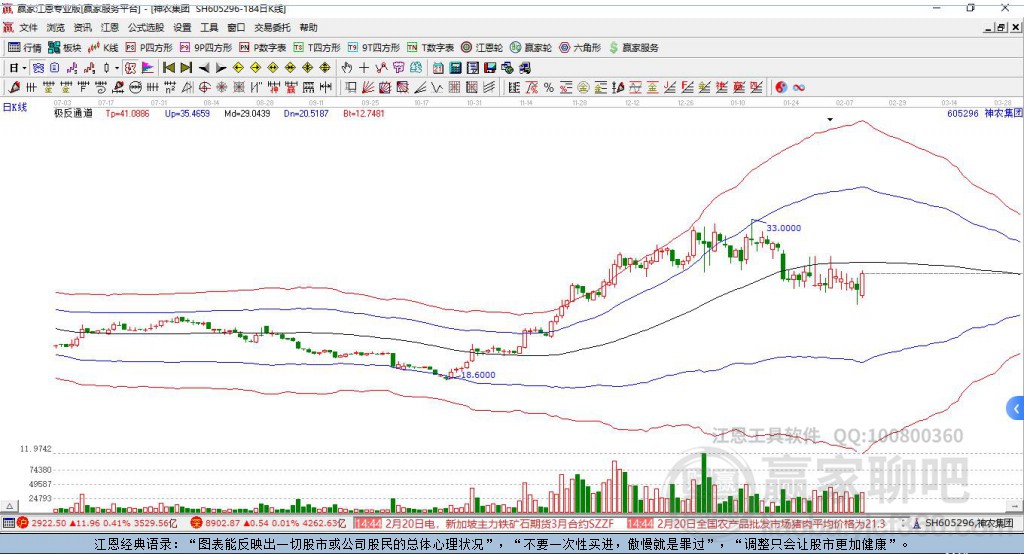Open the 六角形 hexagon chart tool
This screenshot has width=1024, height=554.
click(580, 48)
